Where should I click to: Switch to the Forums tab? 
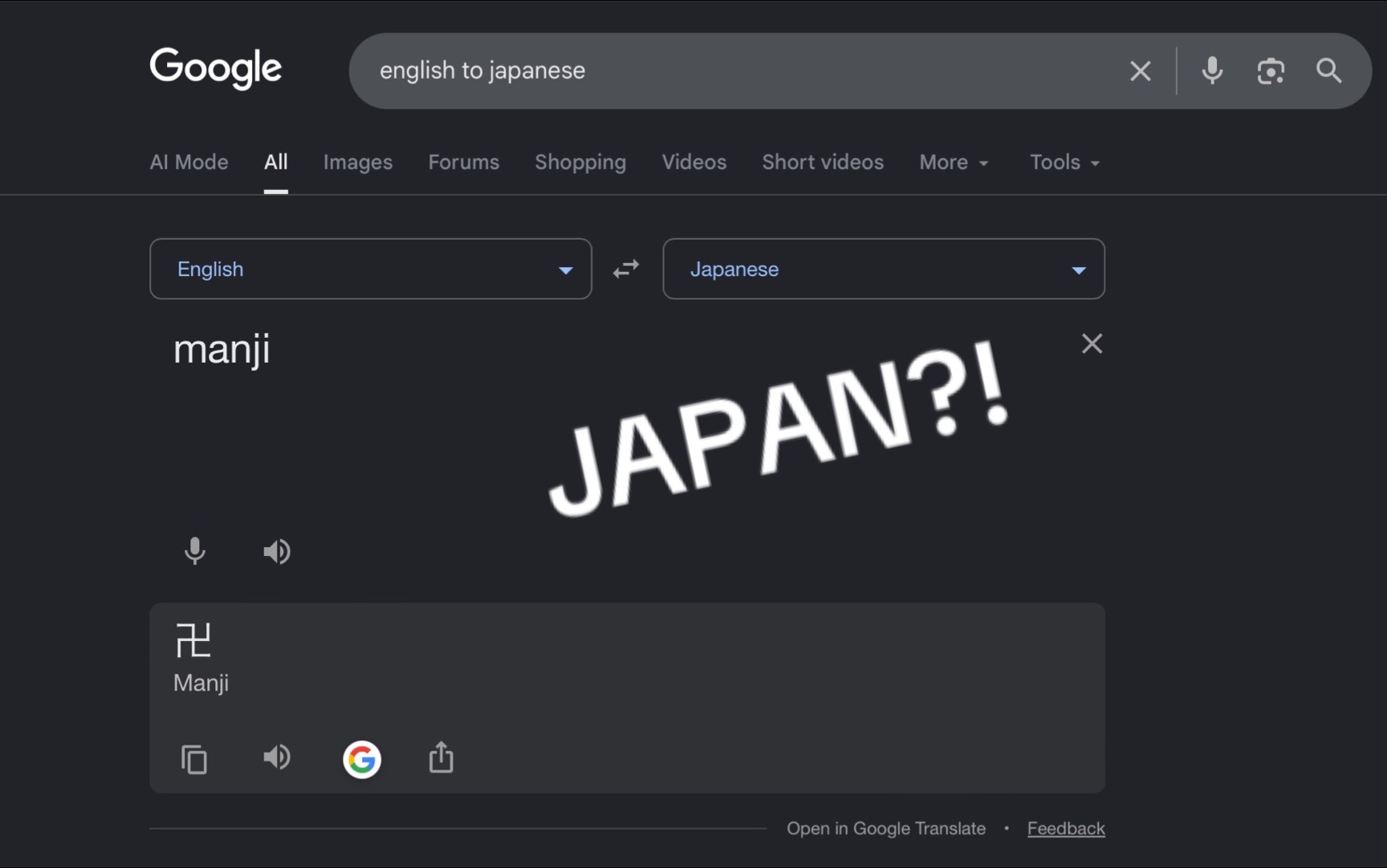[464, 162]
